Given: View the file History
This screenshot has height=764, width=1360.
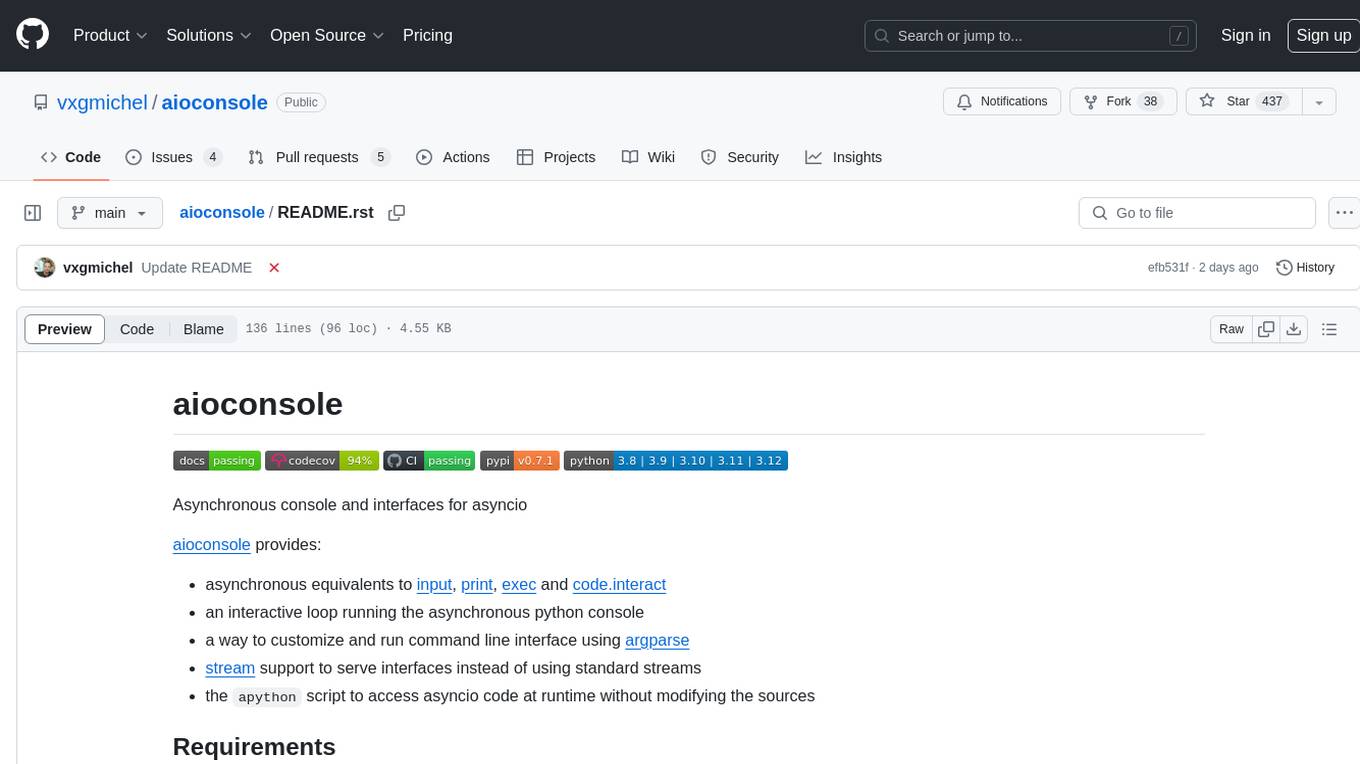Looking at the screenshot, I should (x=1305, y=268).
